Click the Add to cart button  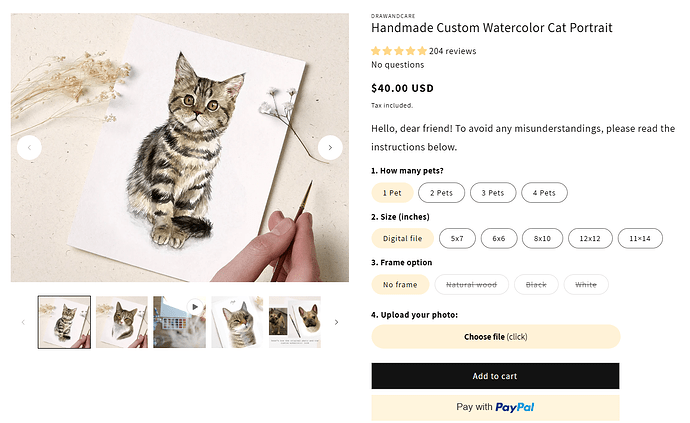495,376
